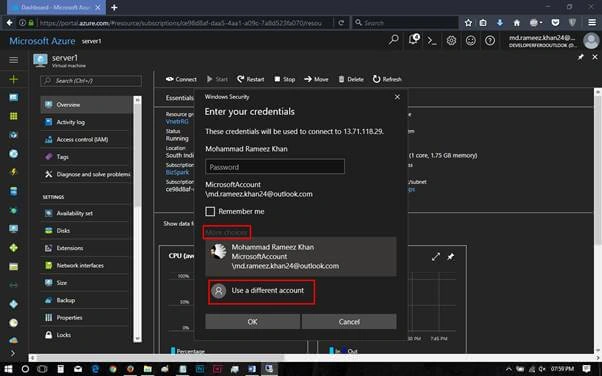This screenshot has width=602, height=376.
Task: Stop the server1 virtual machine
Action: pos(284,79)
